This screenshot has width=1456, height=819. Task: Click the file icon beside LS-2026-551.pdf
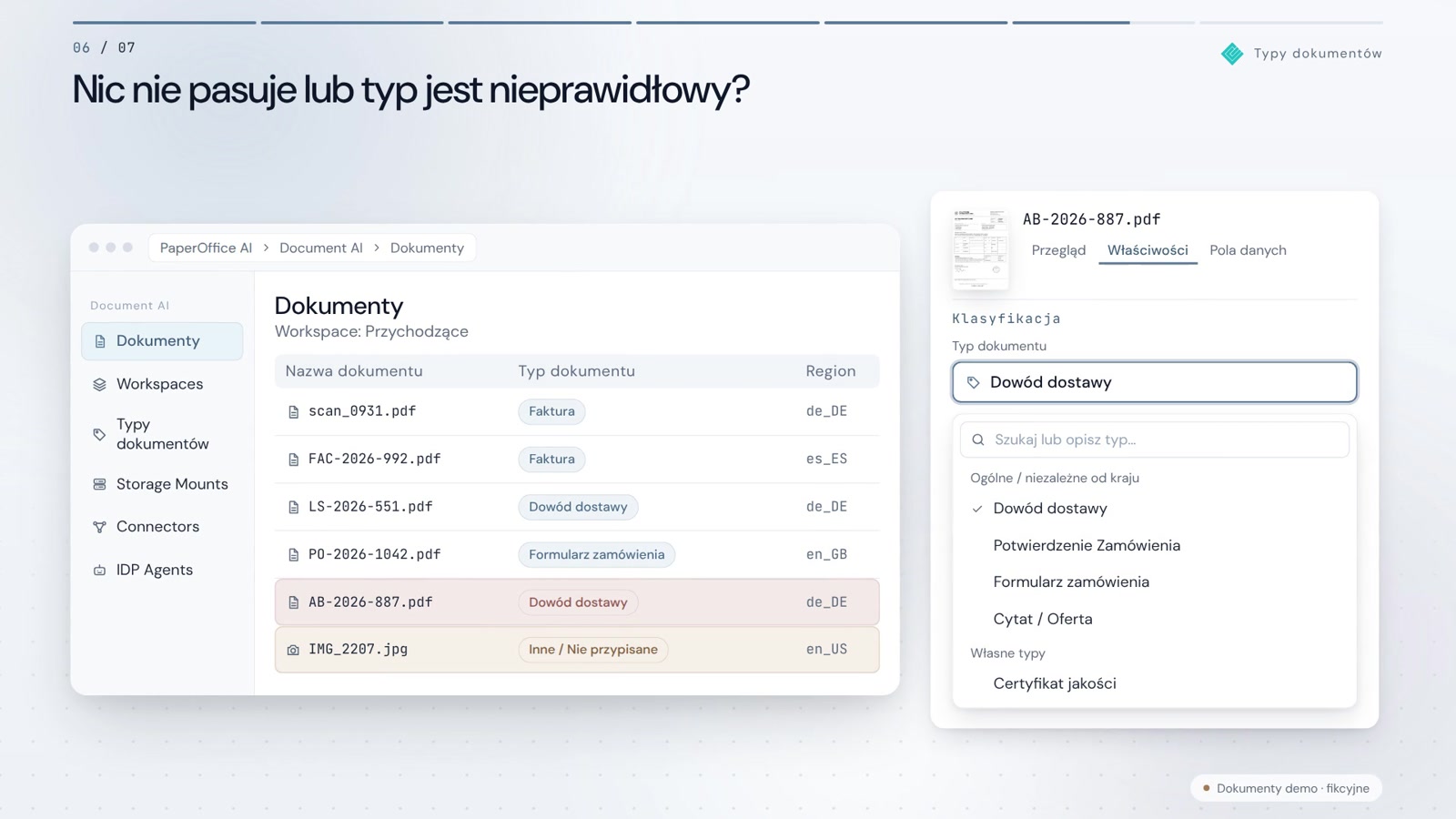[x=293, y=508]
